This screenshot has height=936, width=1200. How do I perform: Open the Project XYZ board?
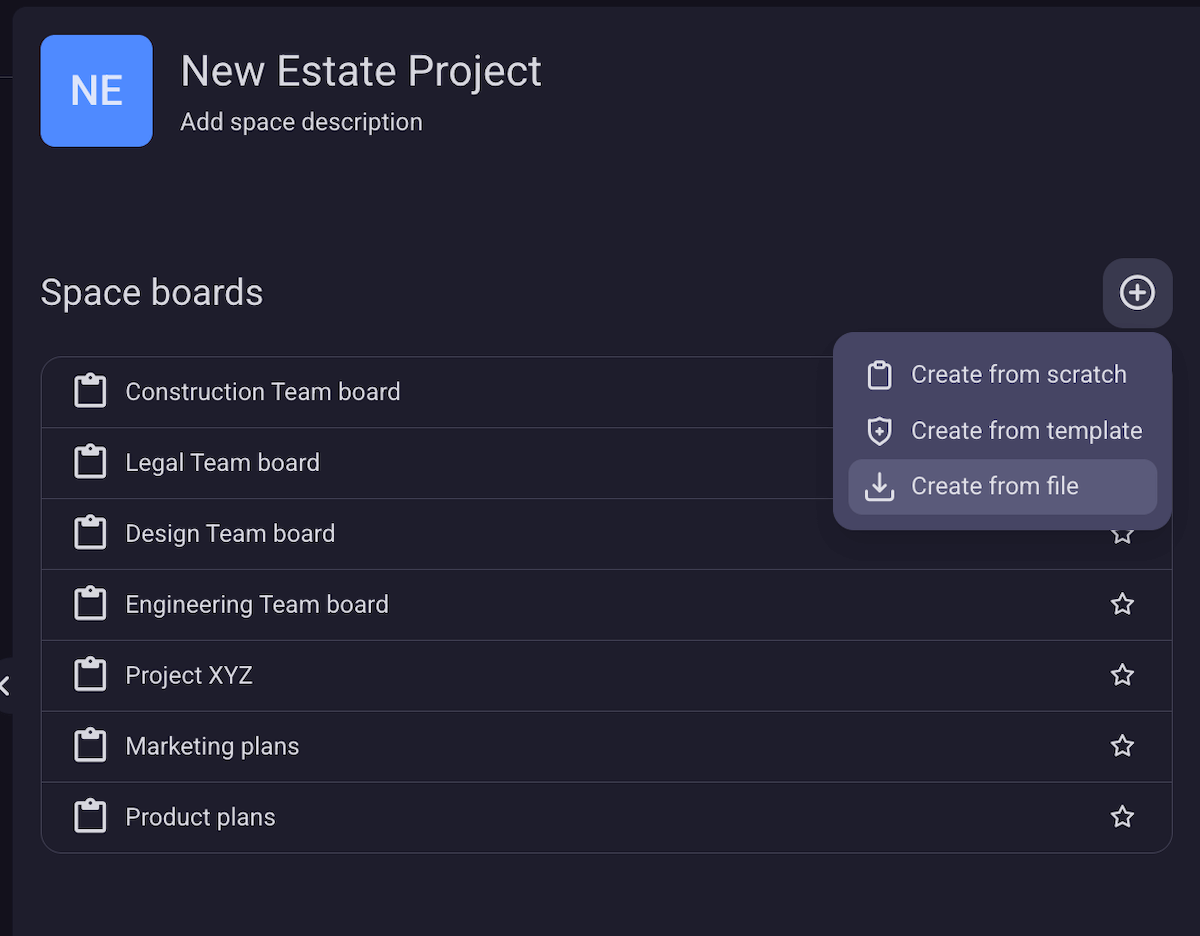(x=189, y=675)
